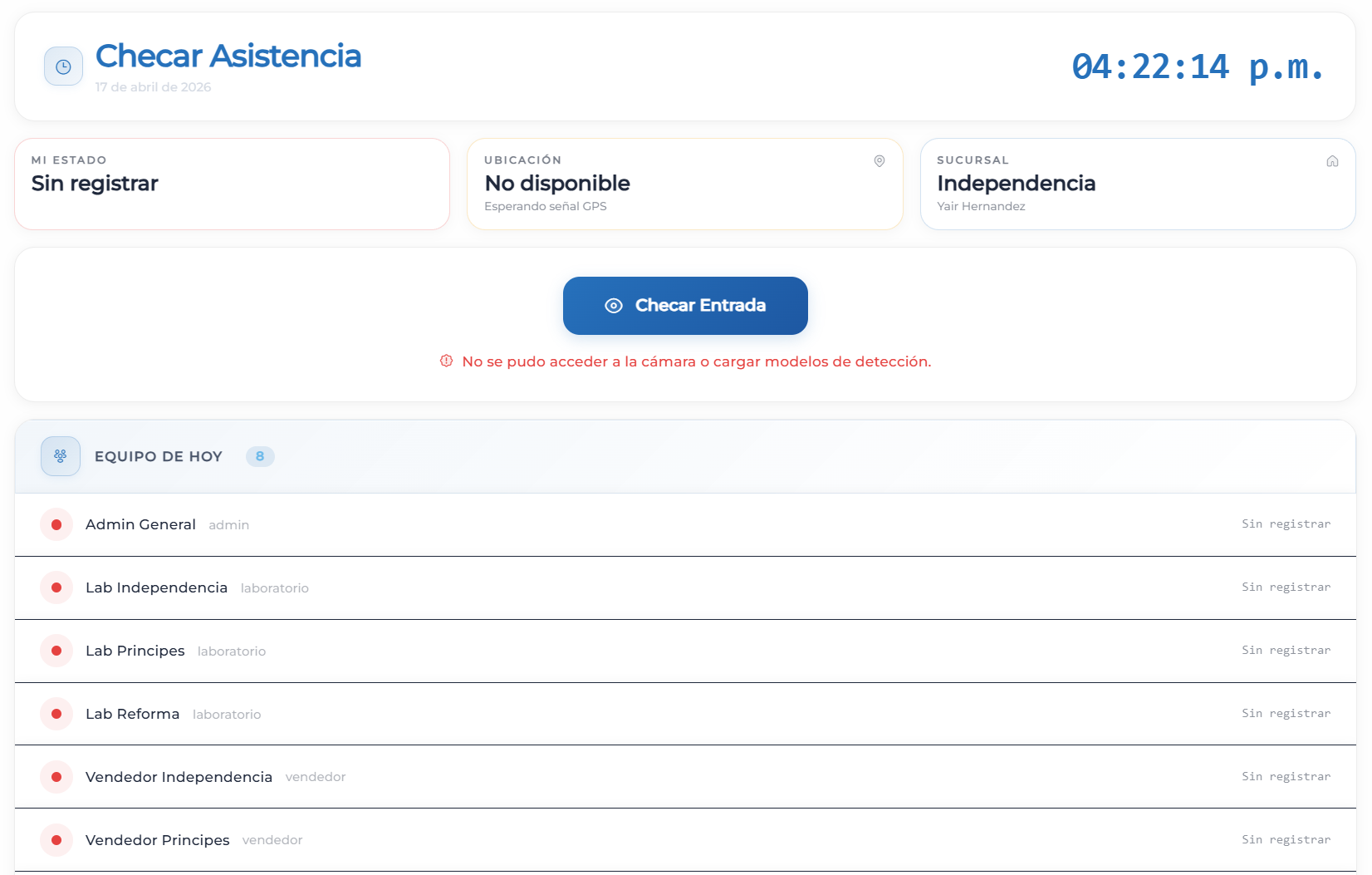Click the GPS location pin icon on Ubicación card
Image resolution: width=1372 pixels, height=875 pixels.
[879, 160]
